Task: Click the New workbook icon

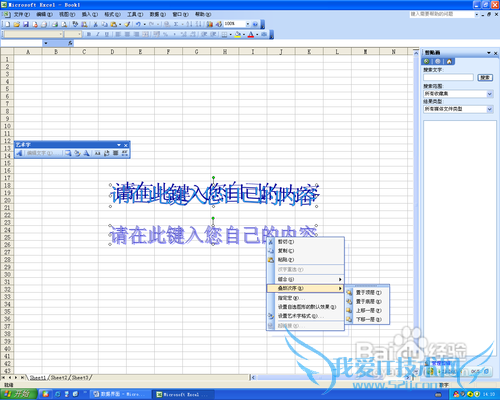Action: [x=7, y=24]
